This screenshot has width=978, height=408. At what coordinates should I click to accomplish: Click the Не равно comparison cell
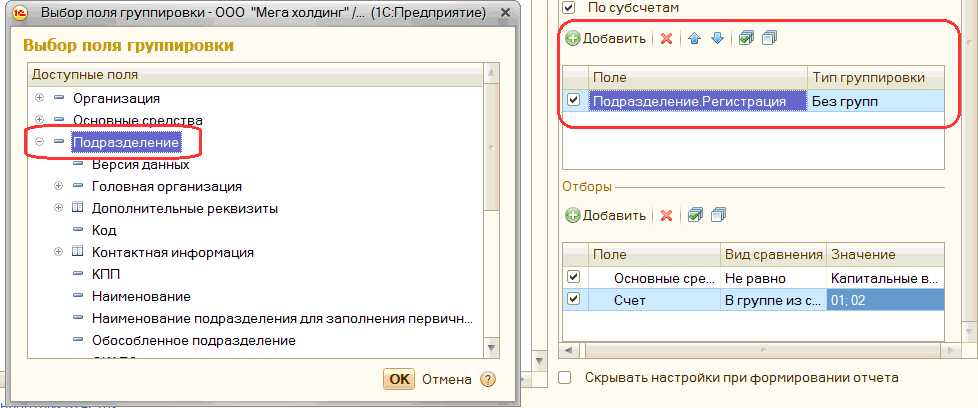pyautogui.click(x=773, y=278)
